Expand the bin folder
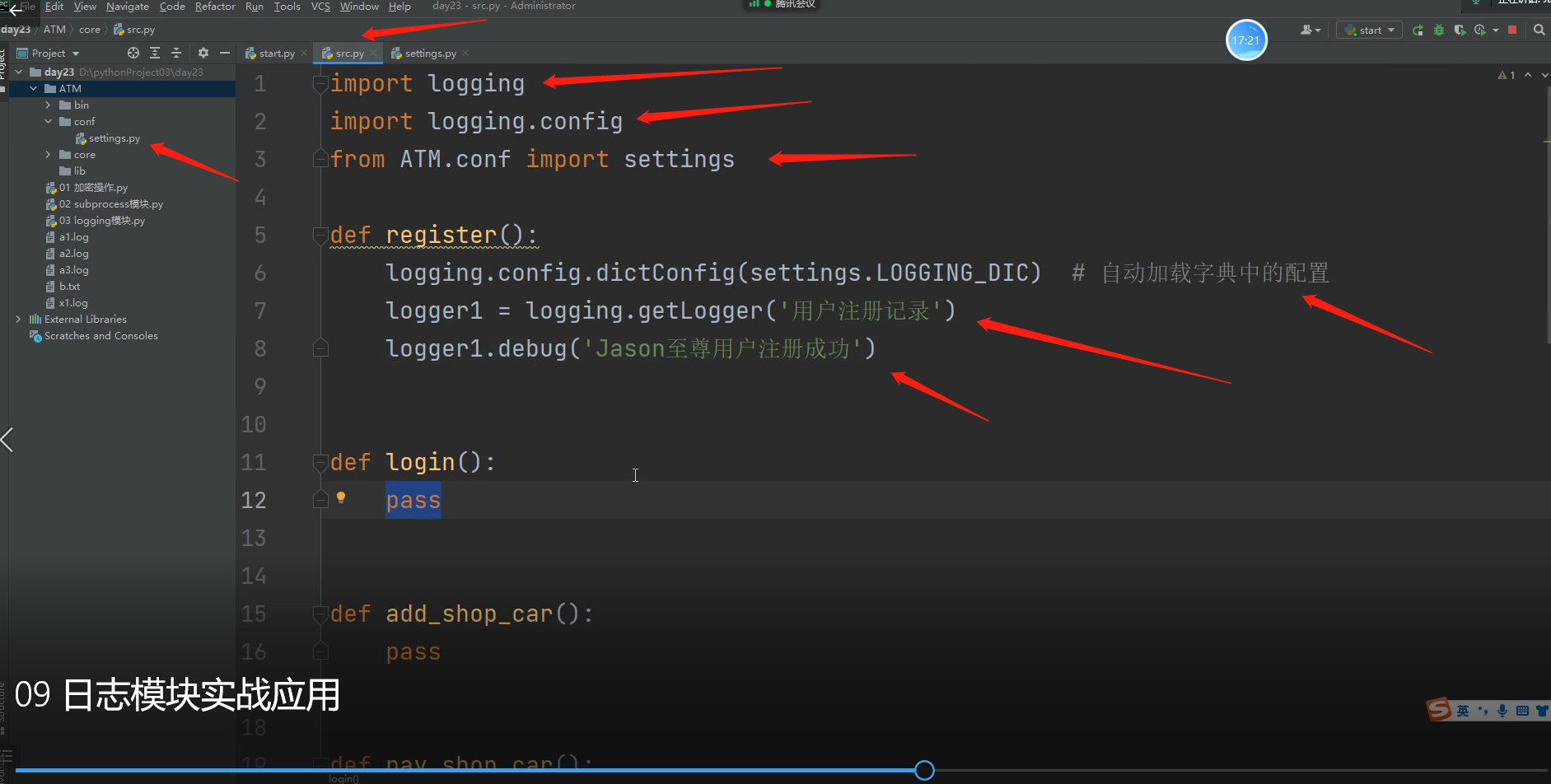 click(x=48, y=105)
